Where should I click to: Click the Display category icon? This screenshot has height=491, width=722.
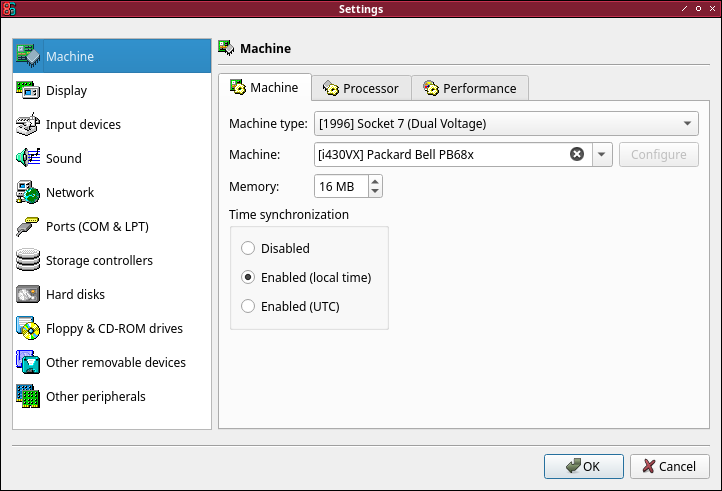point(28,90)
